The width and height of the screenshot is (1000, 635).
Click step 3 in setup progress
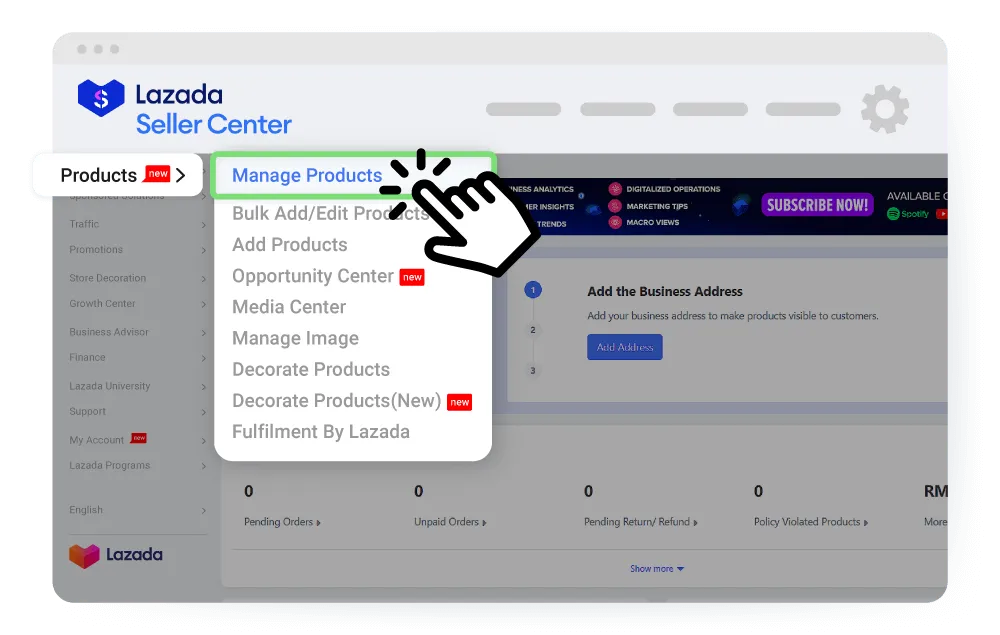click(533, 371)
